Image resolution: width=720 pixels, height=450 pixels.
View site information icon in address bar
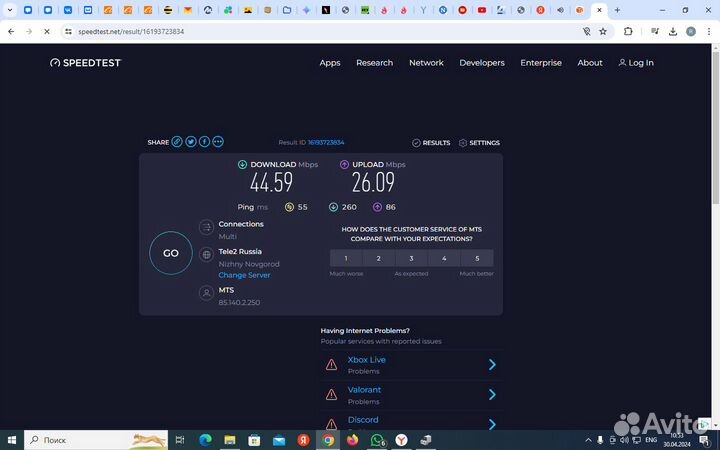tap(68, 31)
